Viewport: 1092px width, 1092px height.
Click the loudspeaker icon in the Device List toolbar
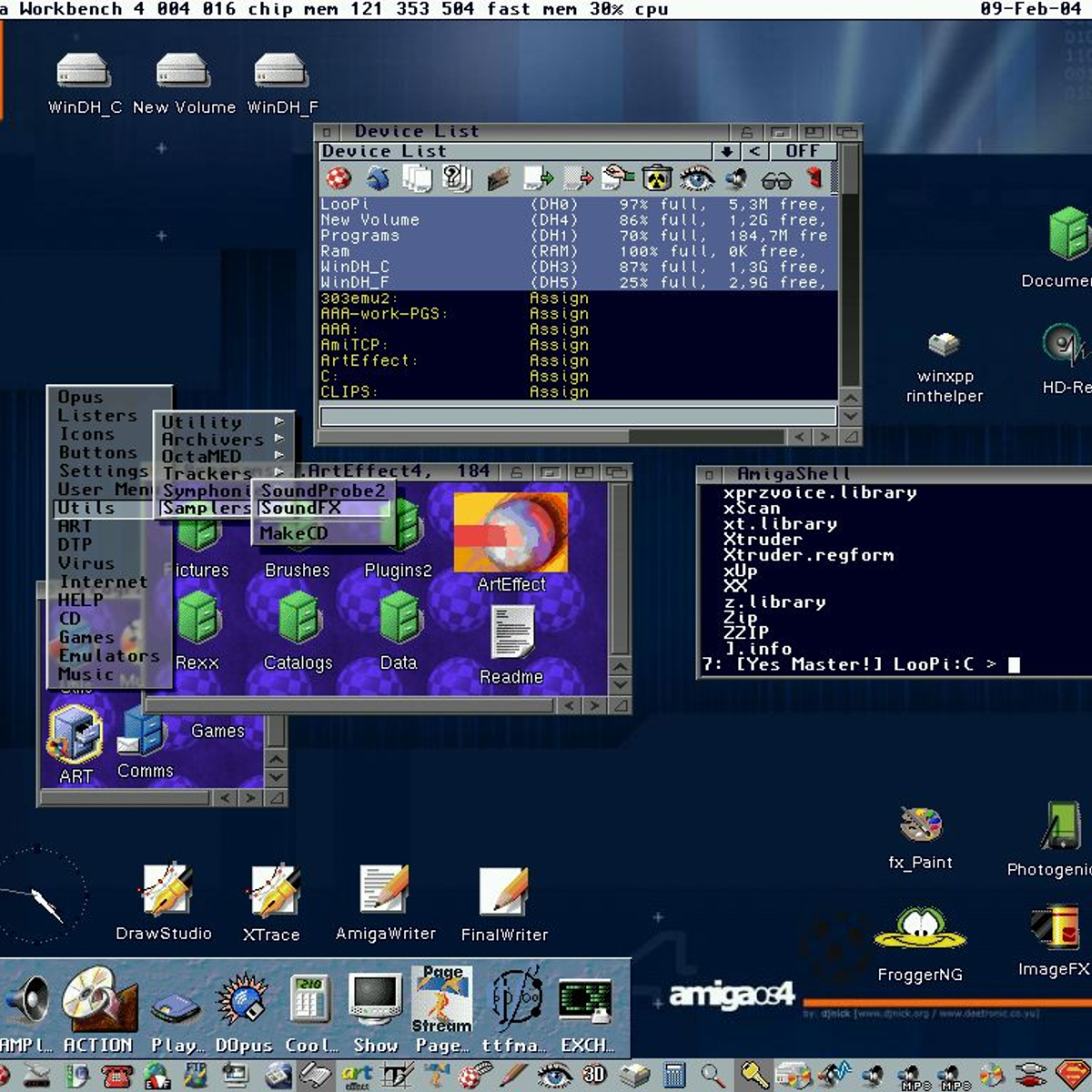coord(736,177)
